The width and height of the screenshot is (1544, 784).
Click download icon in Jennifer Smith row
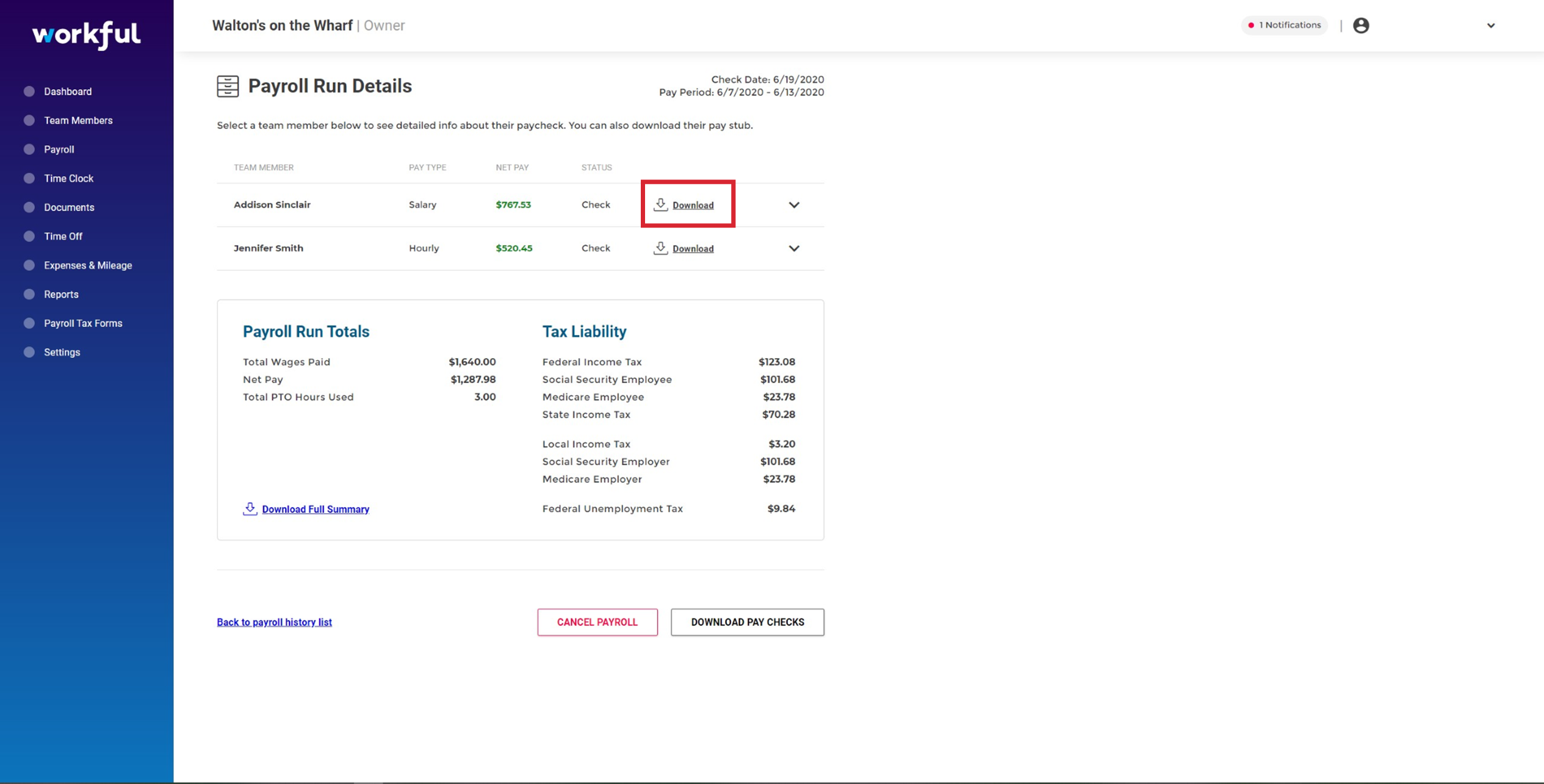coord(660,248)
